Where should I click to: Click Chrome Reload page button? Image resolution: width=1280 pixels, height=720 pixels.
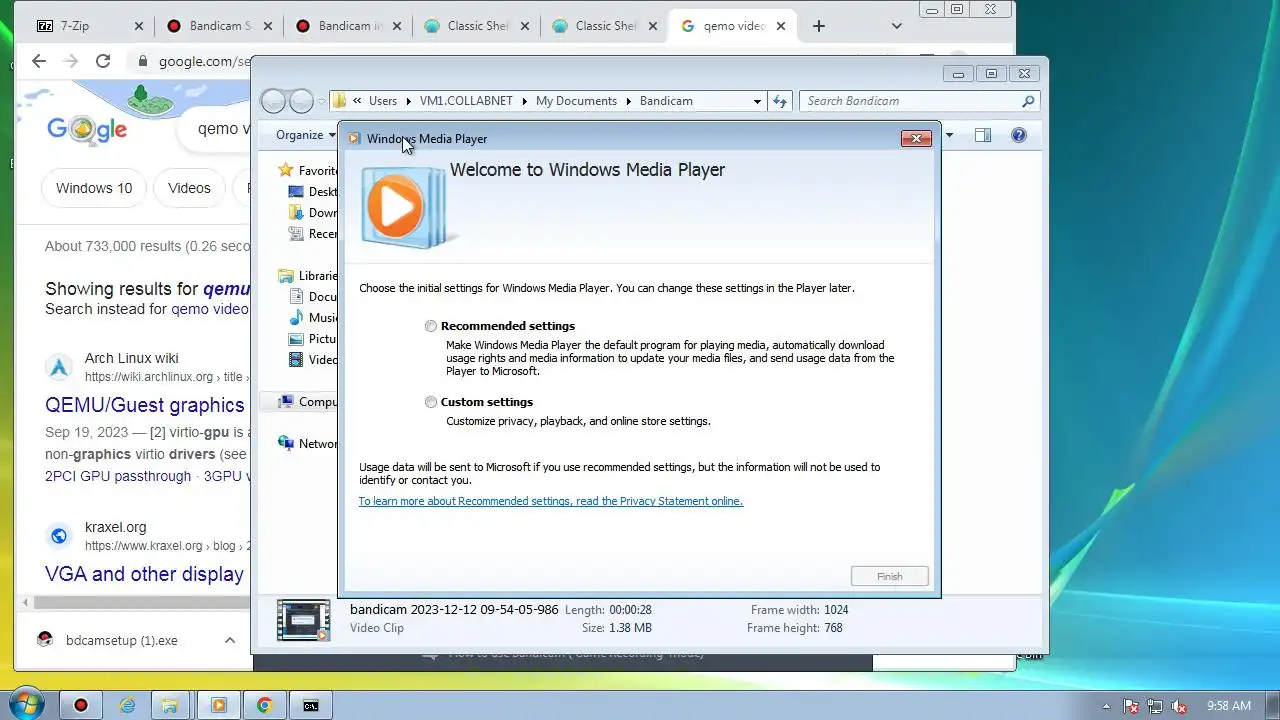coord(103,61)
